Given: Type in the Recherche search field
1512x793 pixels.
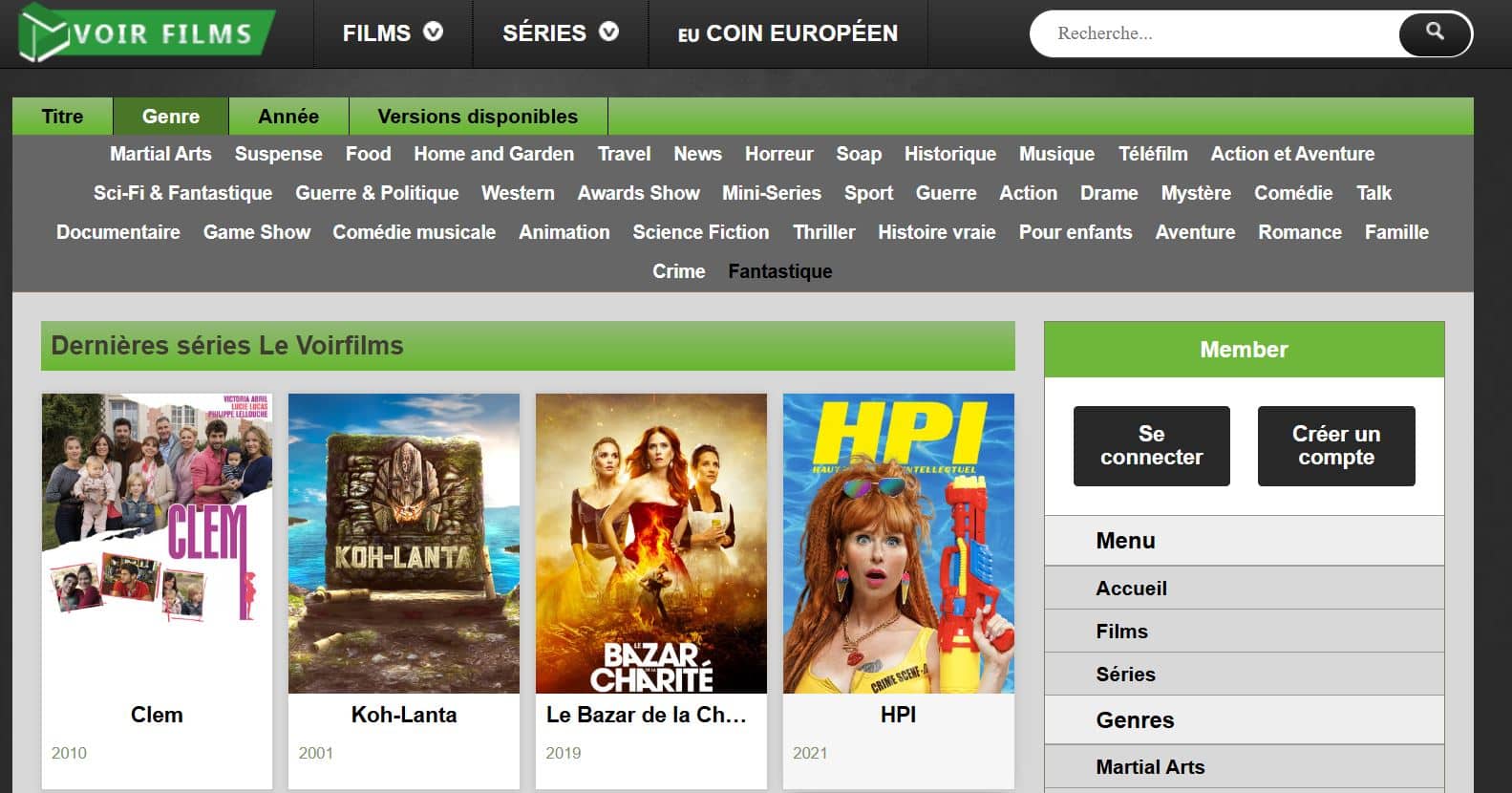Looking at the screenshot, I should 1213,33.
